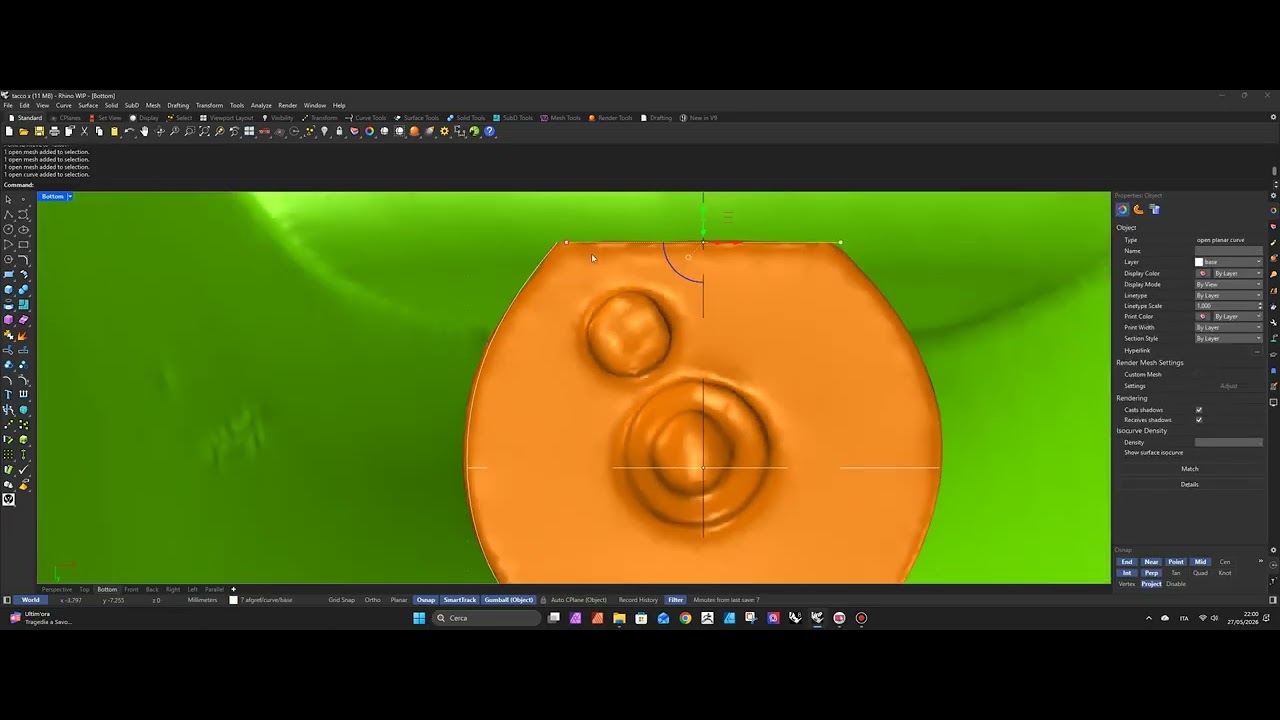Image resolution: width=1280 pixels, height=720 pixels.
Task: Open the Bottom viewport title menu arrow
Action: [70, 197]
